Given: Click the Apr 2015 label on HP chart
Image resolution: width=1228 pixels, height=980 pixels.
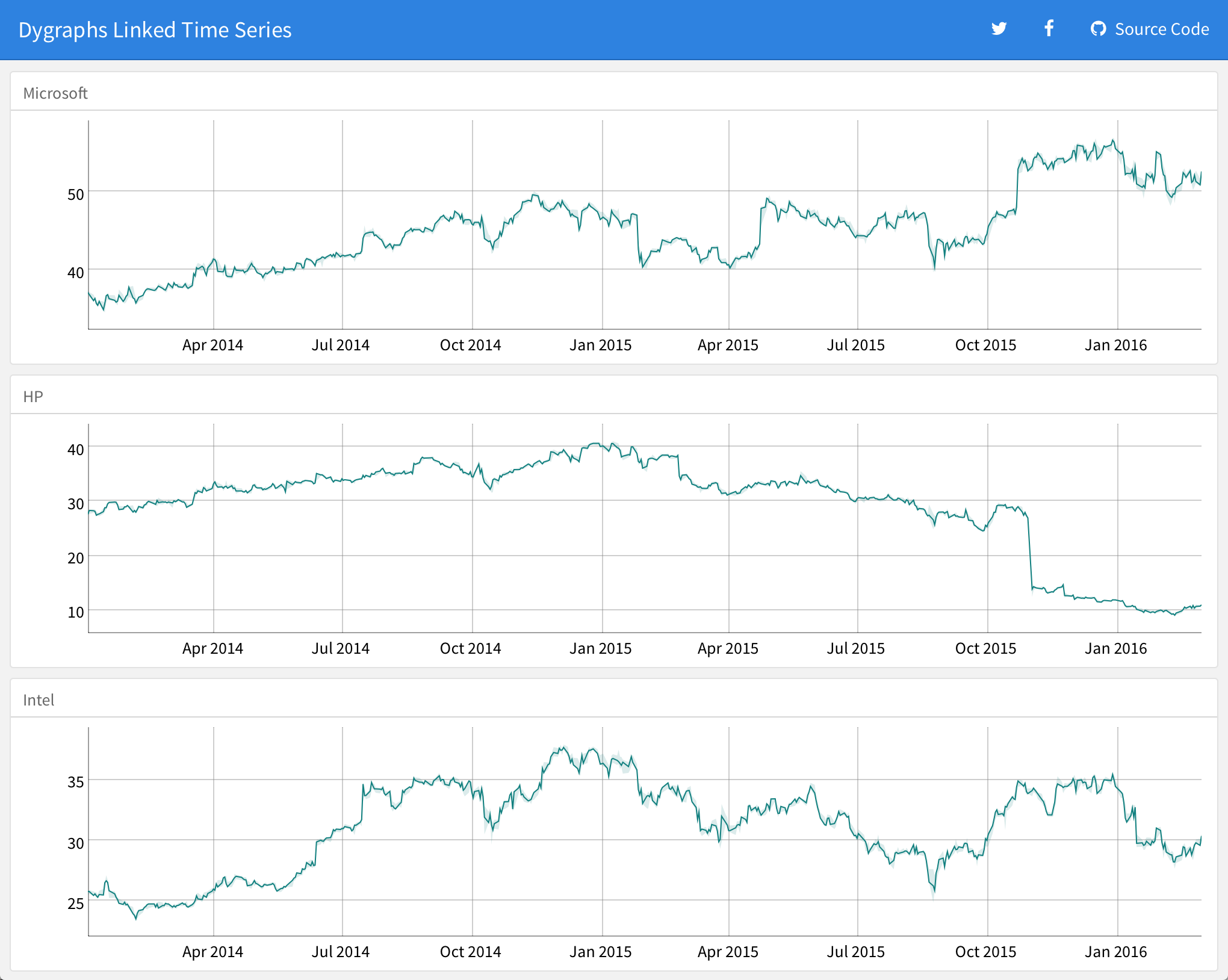Looking at the screenshot, I should pyautogui.click(x=728, y=648).
